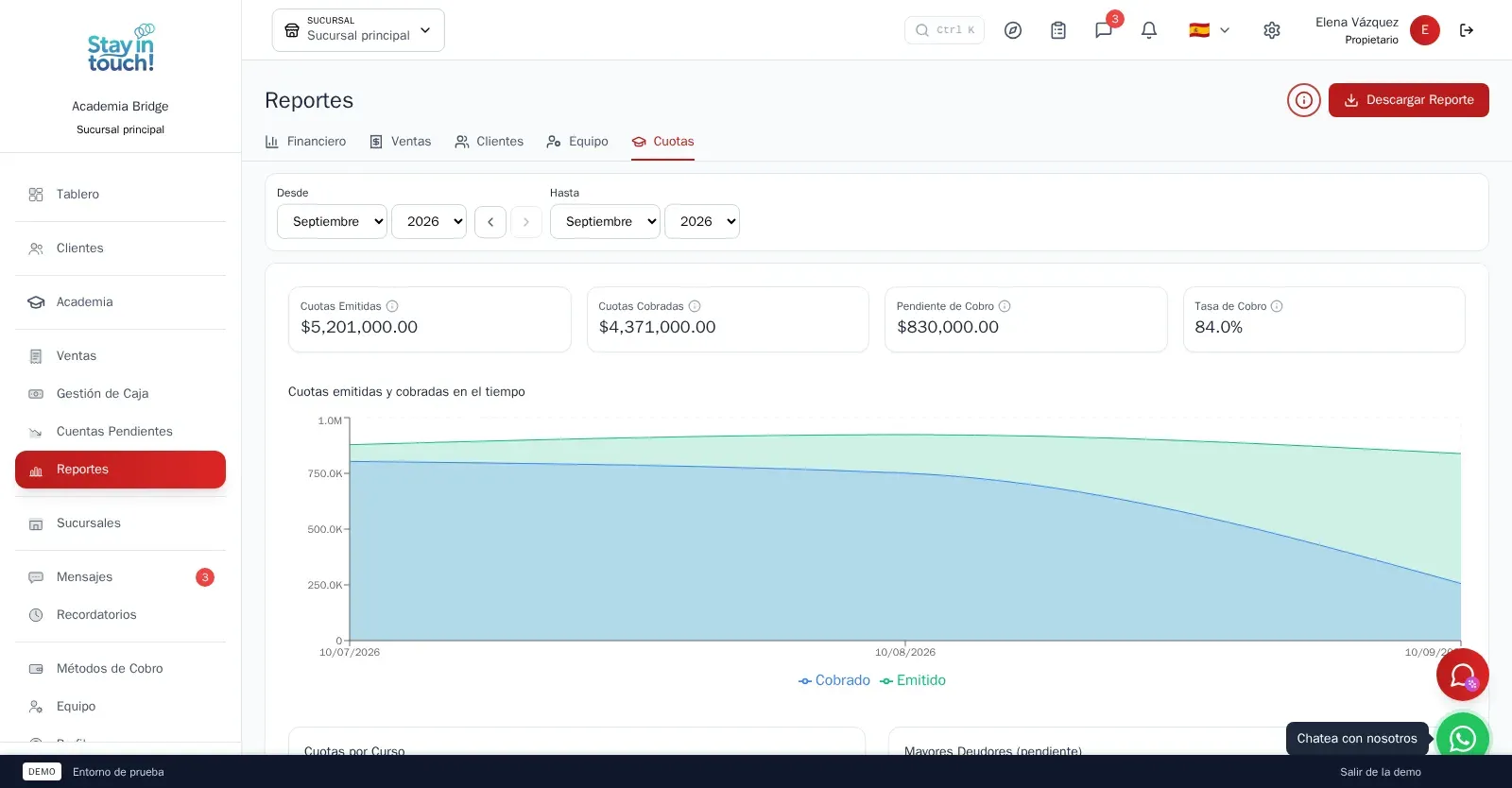Image resolution: width=1512 pixels, height=788 pixels.
Task: Click the logout icon
Action: [x=1467, y=30]
